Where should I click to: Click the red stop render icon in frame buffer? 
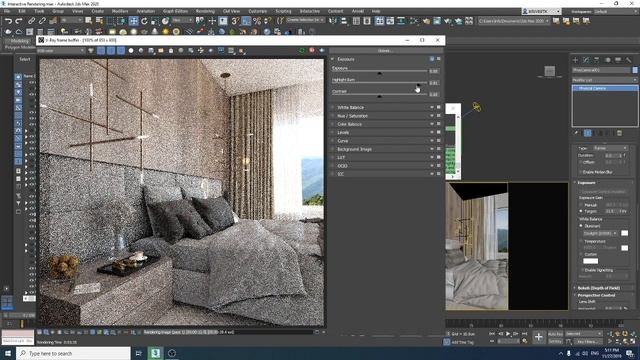click(312, 50)
